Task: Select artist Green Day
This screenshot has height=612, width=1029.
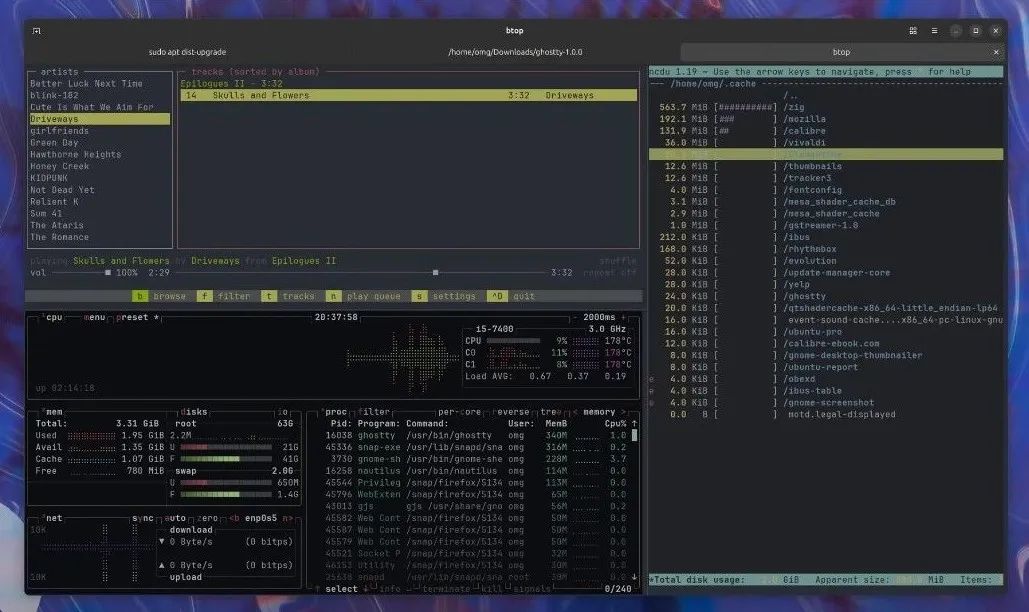Action: (54, 143)
